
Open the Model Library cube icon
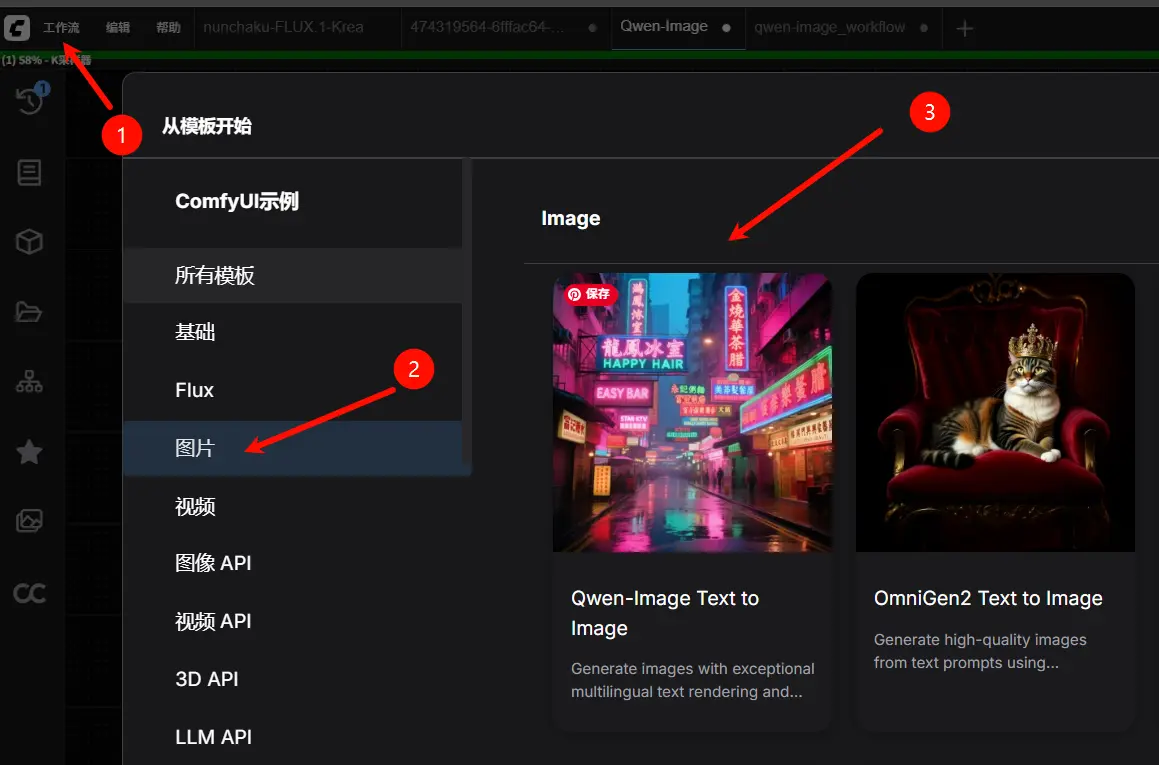tap(28, 240)
